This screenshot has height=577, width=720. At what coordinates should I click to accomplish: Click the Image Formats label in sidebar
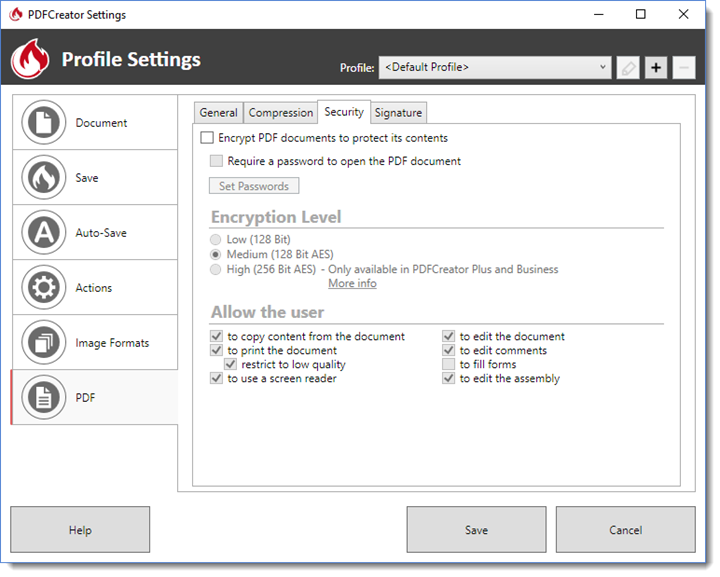tap(112, 343)
